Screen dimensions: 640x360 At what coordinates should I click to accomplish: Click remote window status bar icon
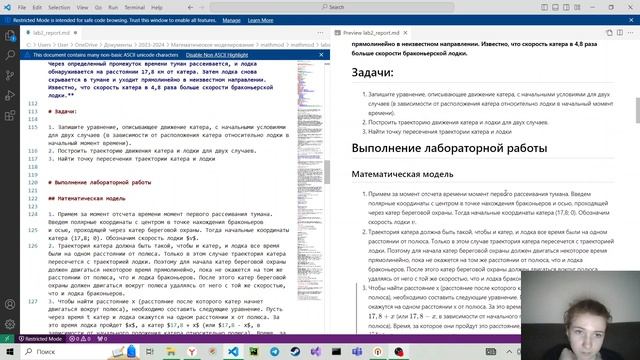[x=7, y=339]
